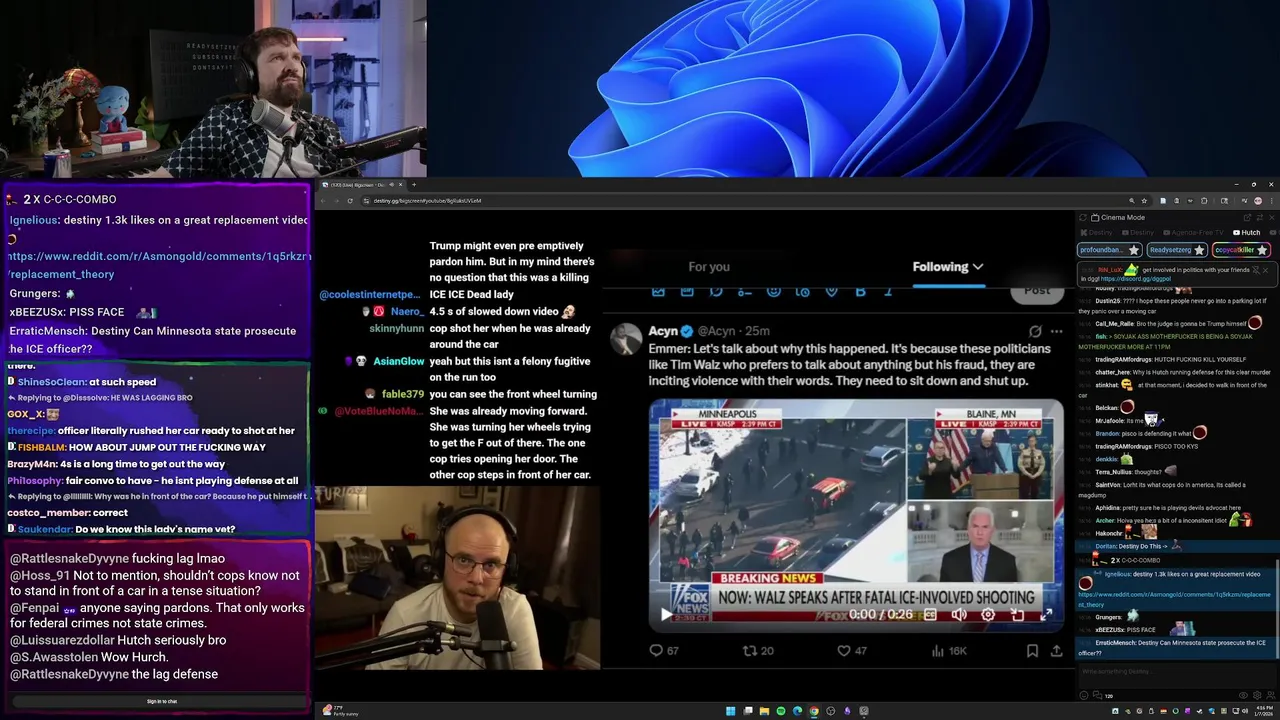This screenshot has width=1280, height=720.
Task: Bookmark the Acyn tweet
Action: [1032, 650]
